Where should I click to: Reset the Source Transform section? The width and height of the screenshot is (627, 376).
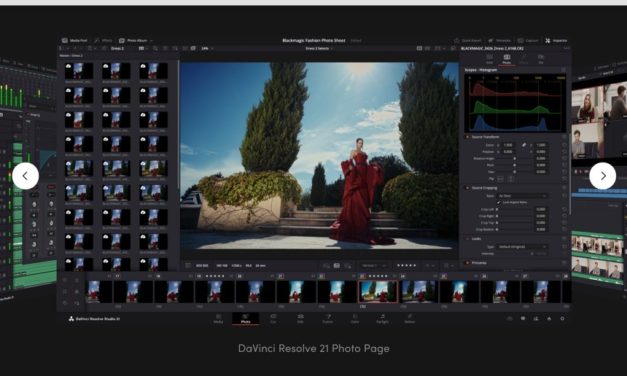tap(563, 137)
